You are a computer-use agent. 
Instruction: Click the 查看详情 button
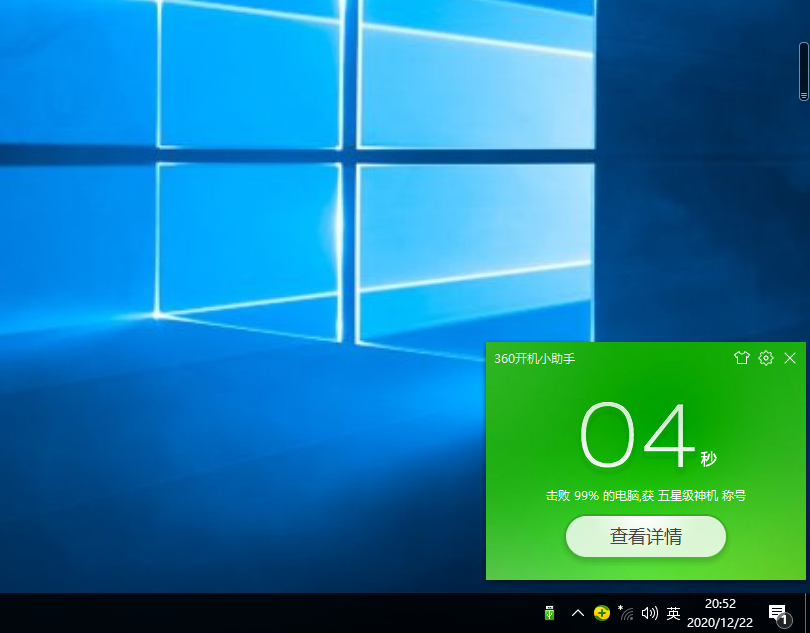tap(646, 537)
